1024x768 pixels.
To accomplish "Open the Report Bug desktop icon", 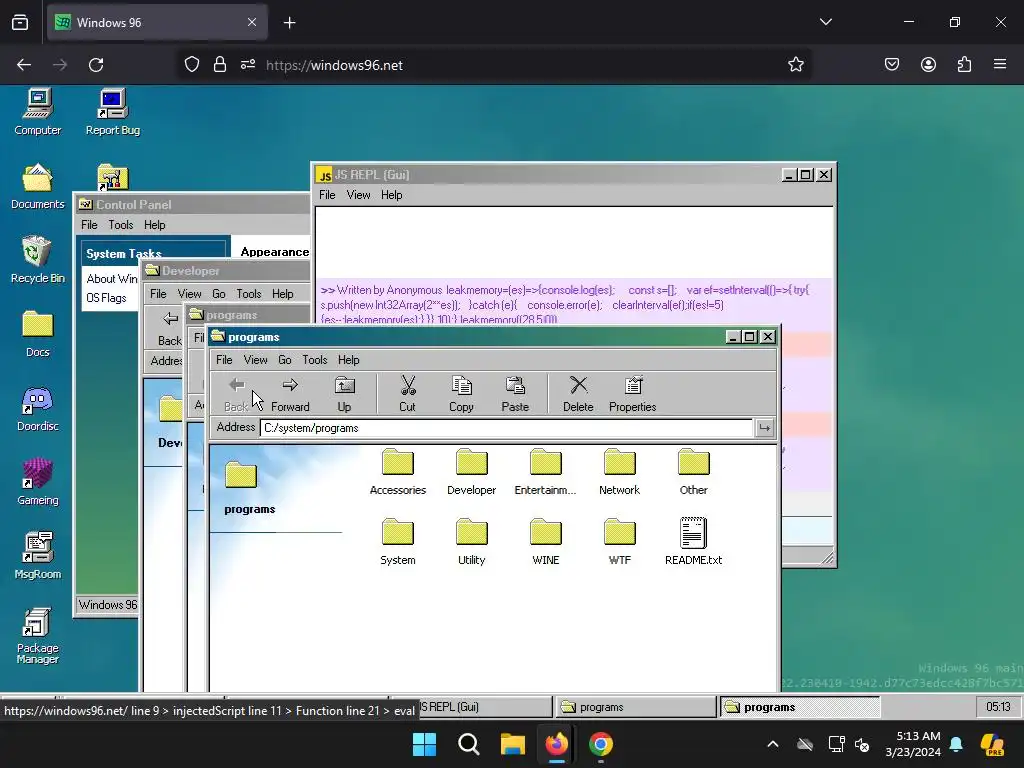I will point(112,112).
